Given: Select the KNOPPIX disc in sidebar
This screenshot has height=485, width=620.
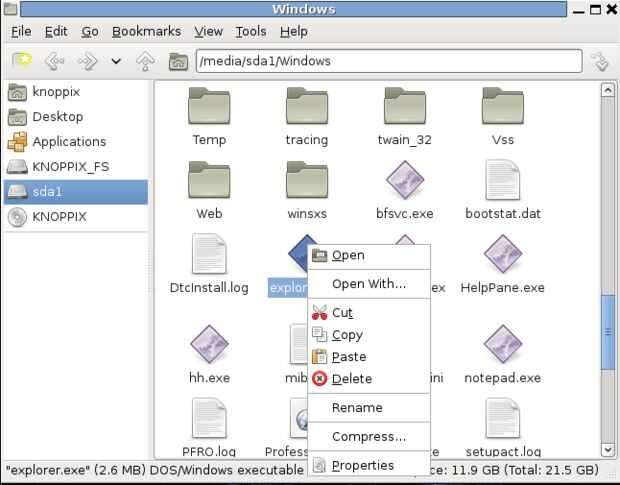Looking at the screenshot, I should coord(76,217).
